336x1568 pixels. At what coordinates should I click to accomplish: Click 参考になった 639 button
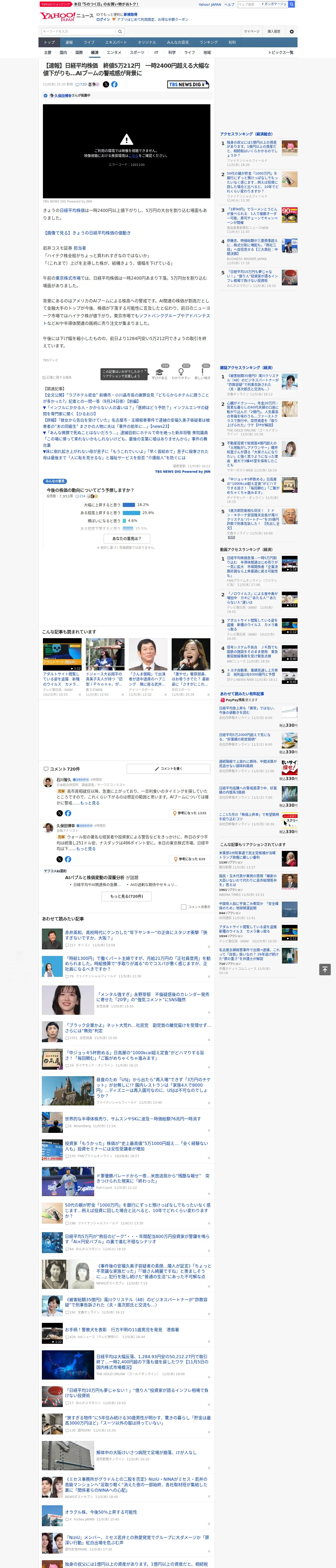pos(190,860)
